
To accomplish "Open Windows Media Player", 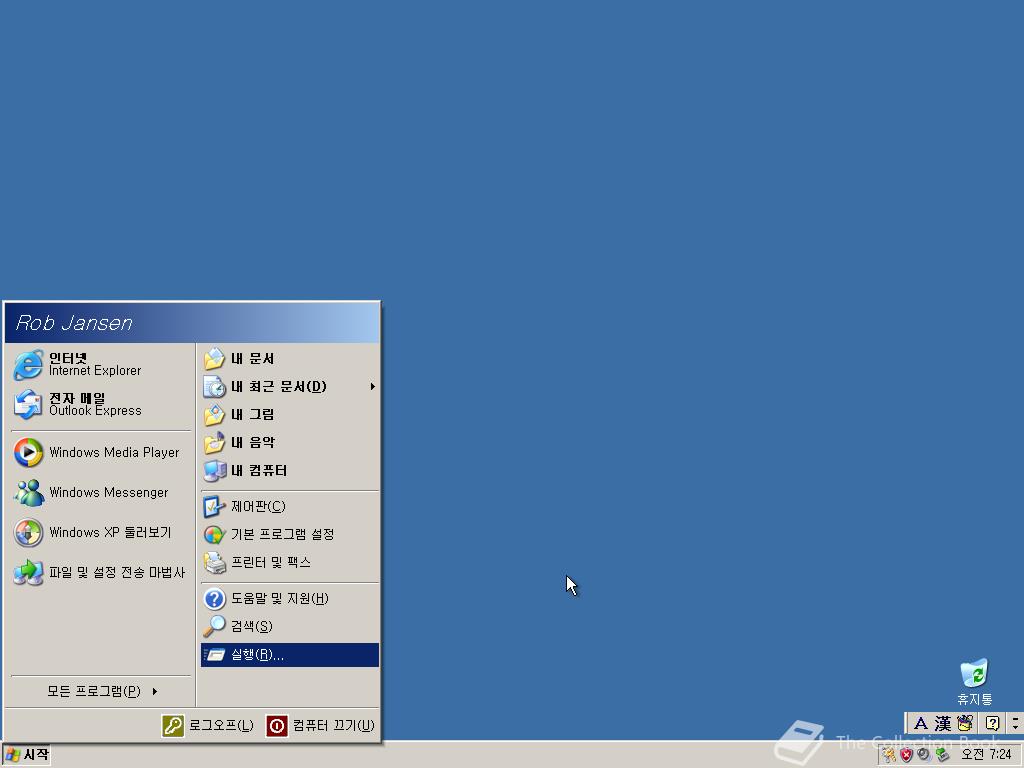I will click(101, 453).
